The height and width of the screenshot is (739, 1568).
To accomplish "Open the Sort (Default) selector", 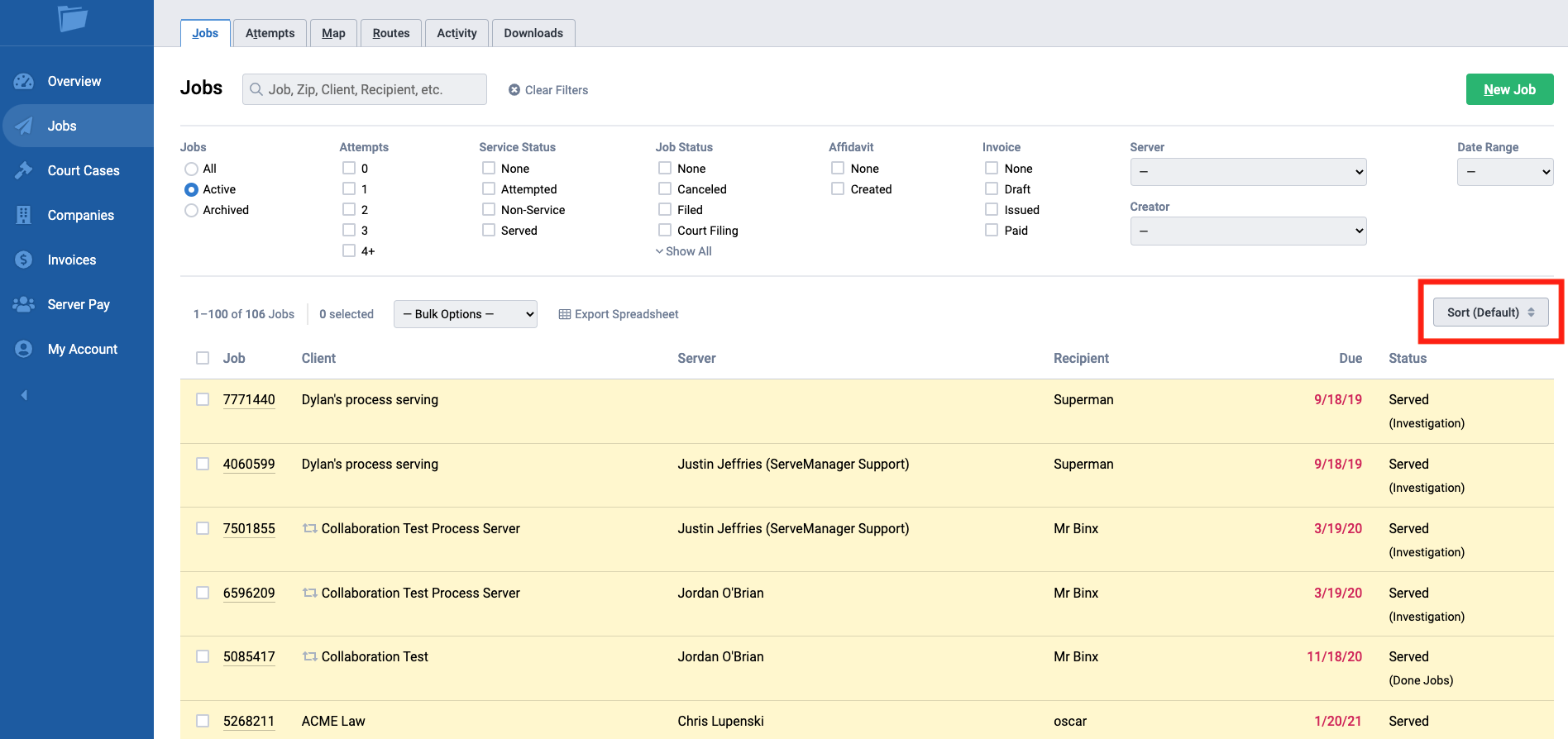I will pos(1490,312).
